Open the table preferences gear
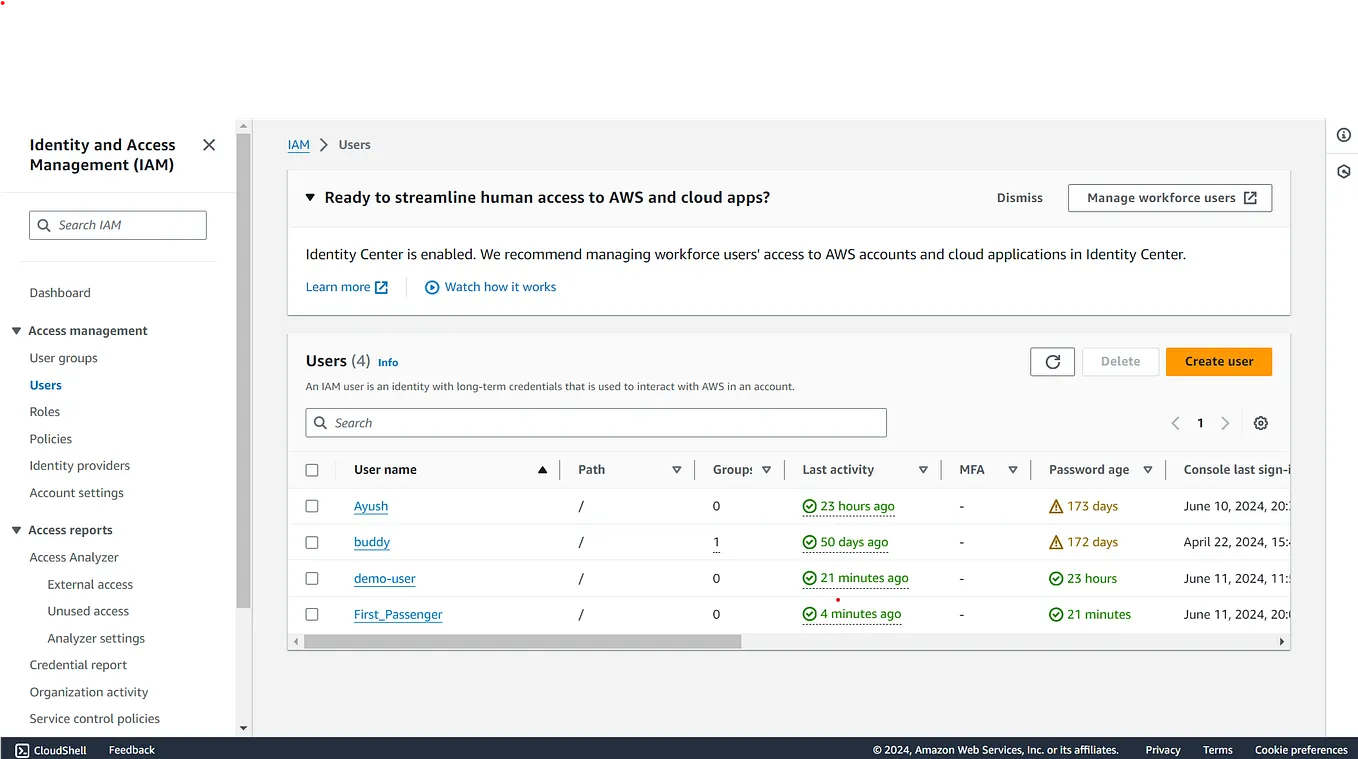 (1260, 423)
